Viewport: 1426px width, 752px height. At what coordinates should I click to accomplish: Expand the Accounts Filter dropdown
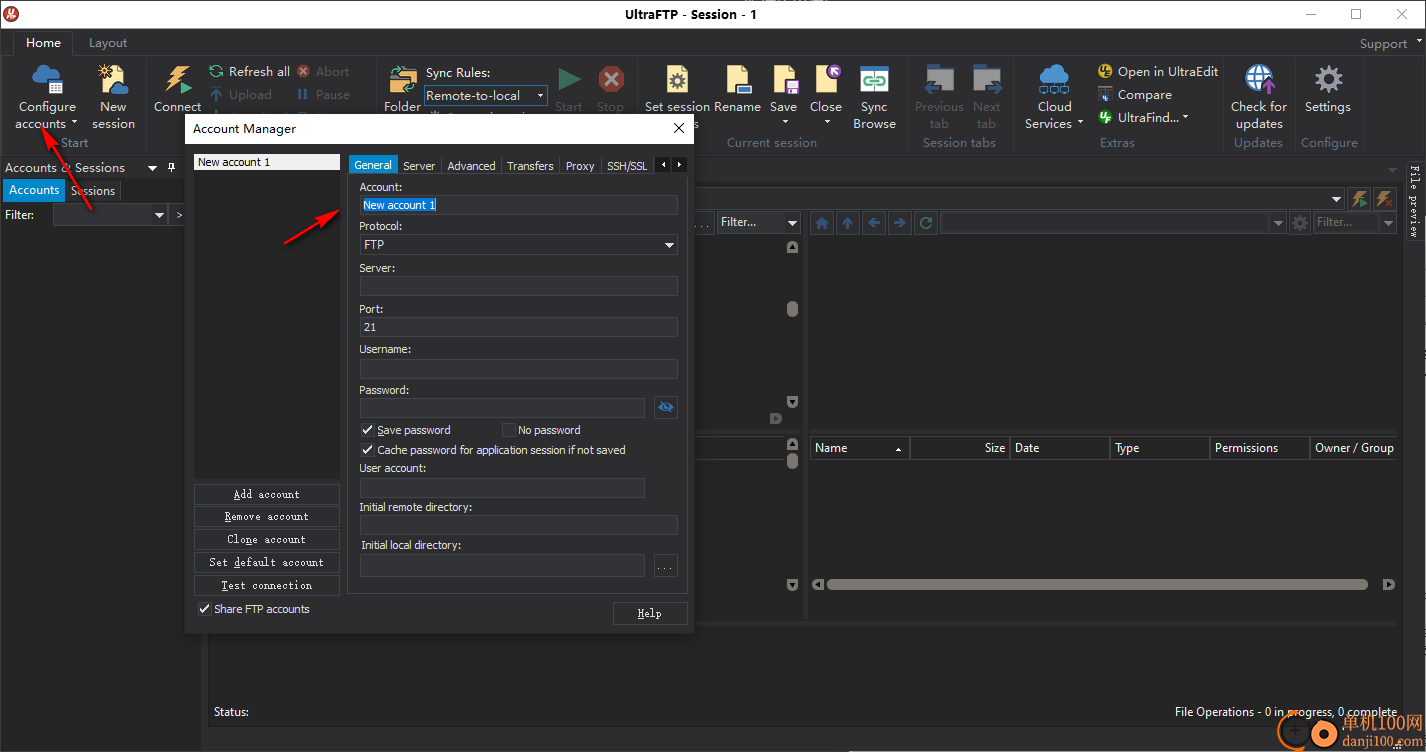pos(159,215)
